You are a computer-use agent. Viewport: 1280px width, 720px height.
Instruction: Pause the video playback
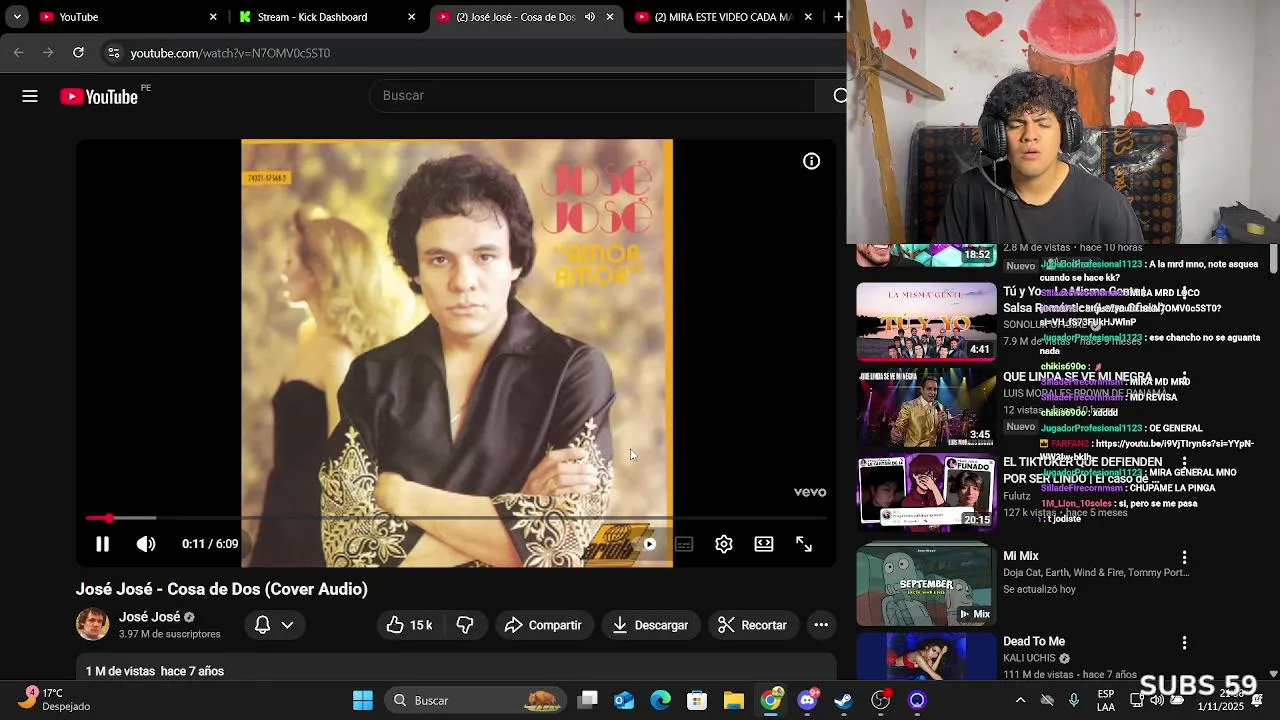pos(102,544)
